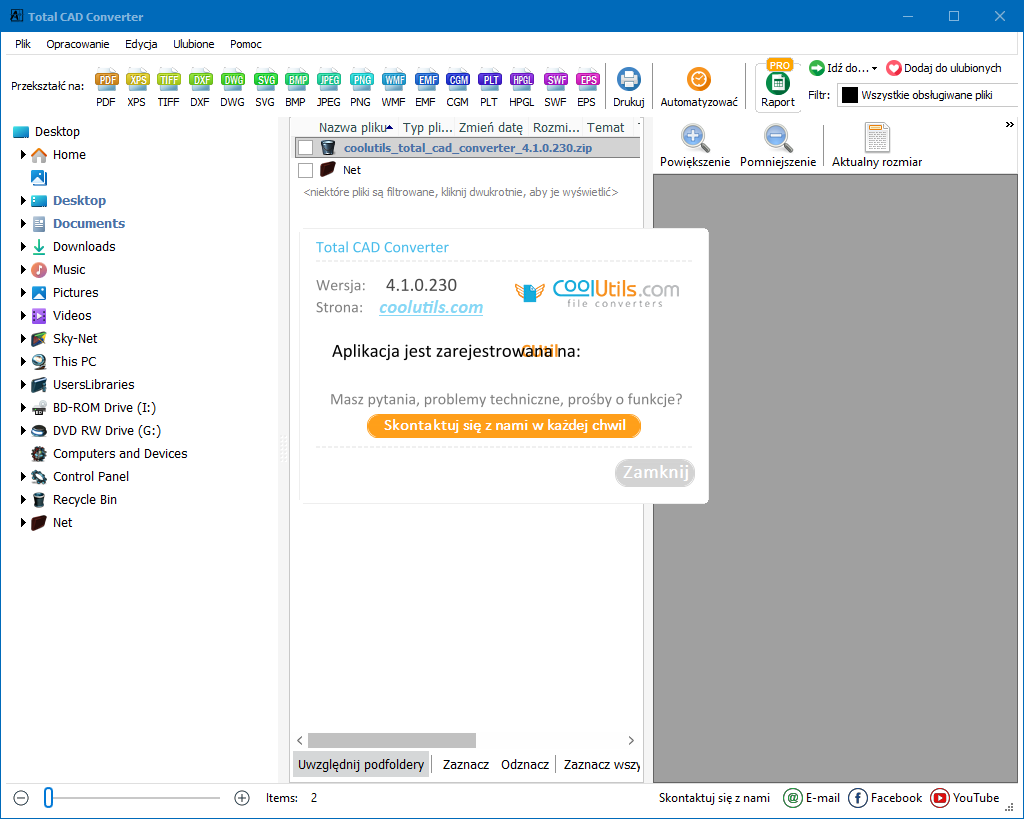Choose XPS conversion icon

coord(137,80)
